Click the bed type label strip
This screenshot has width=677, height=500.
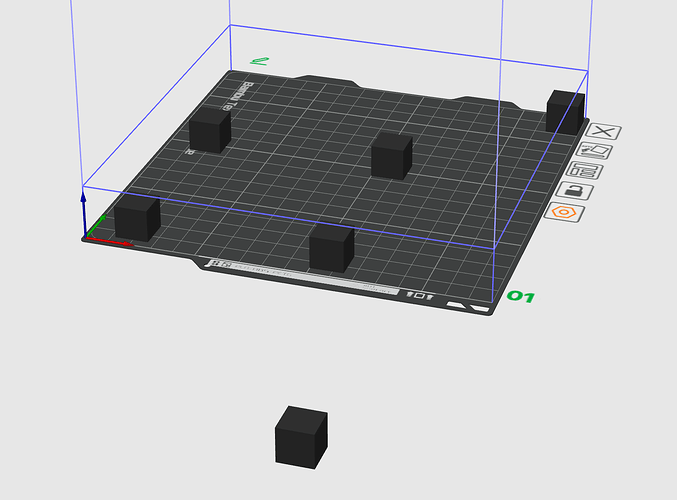point(303,277)
